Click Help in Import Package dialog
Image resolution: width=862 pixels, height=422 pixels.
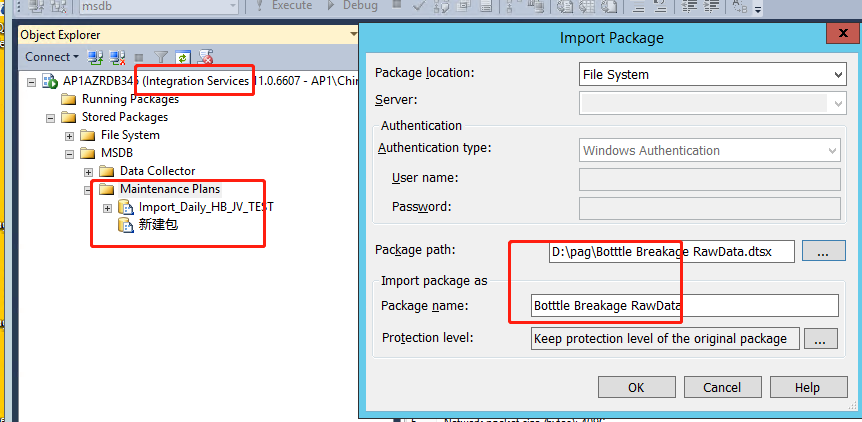(808, 387)
